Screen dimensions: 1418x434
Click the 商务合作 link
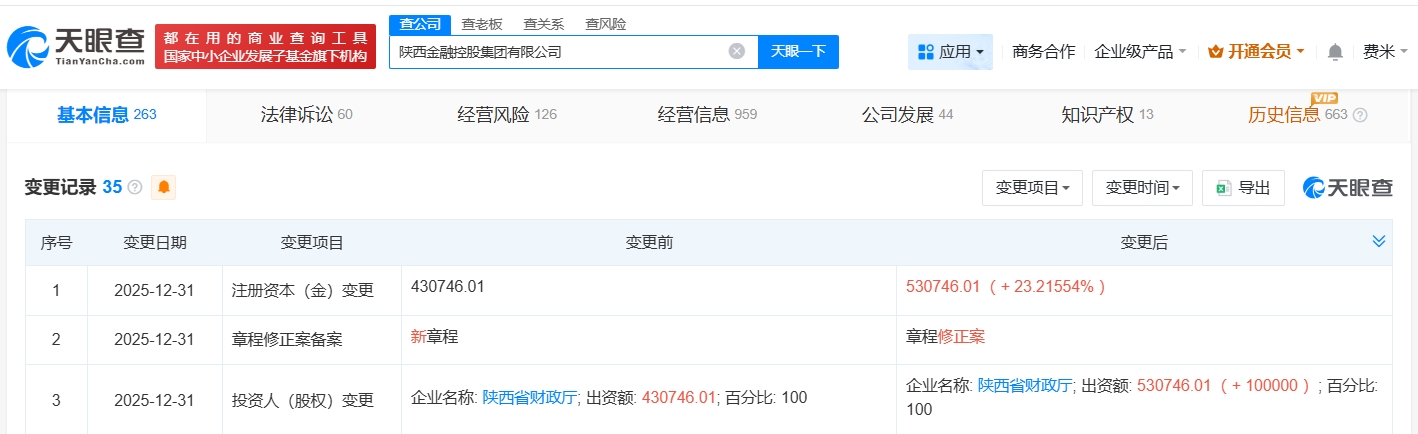click(1043, 51)
